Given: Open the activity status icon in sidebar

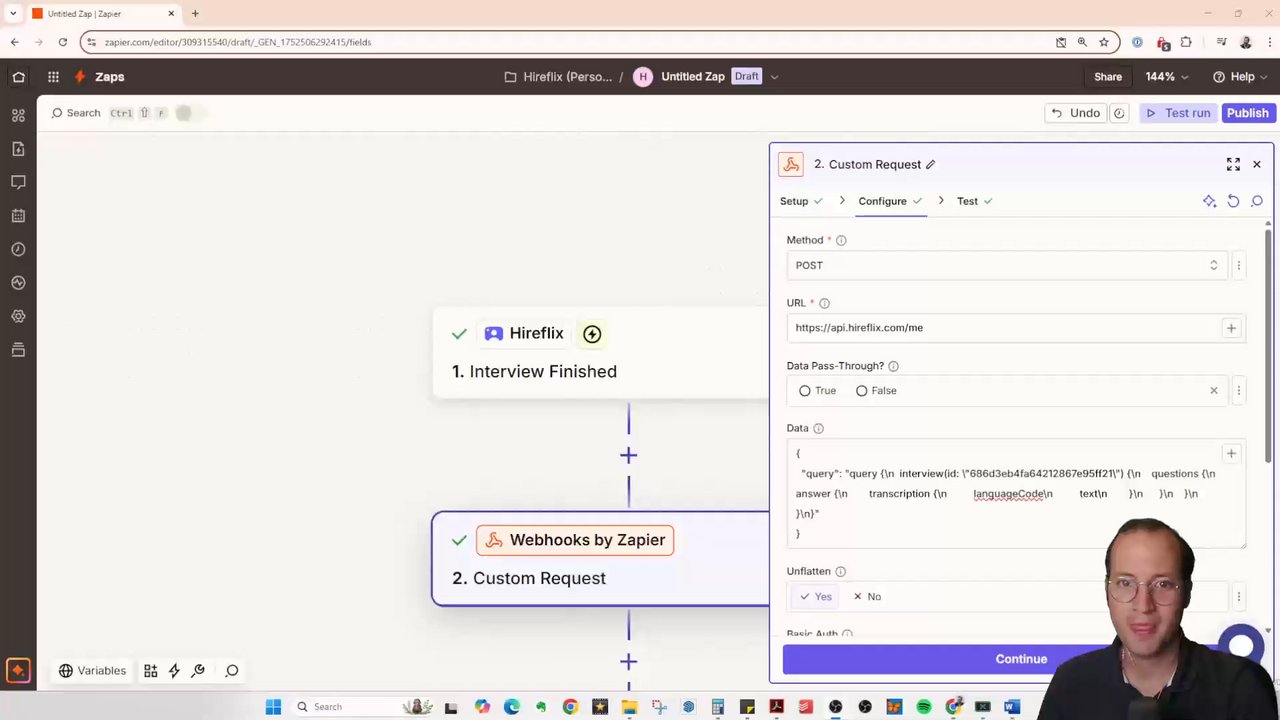Looking at the screenshot, I should [x=18, y=283].
